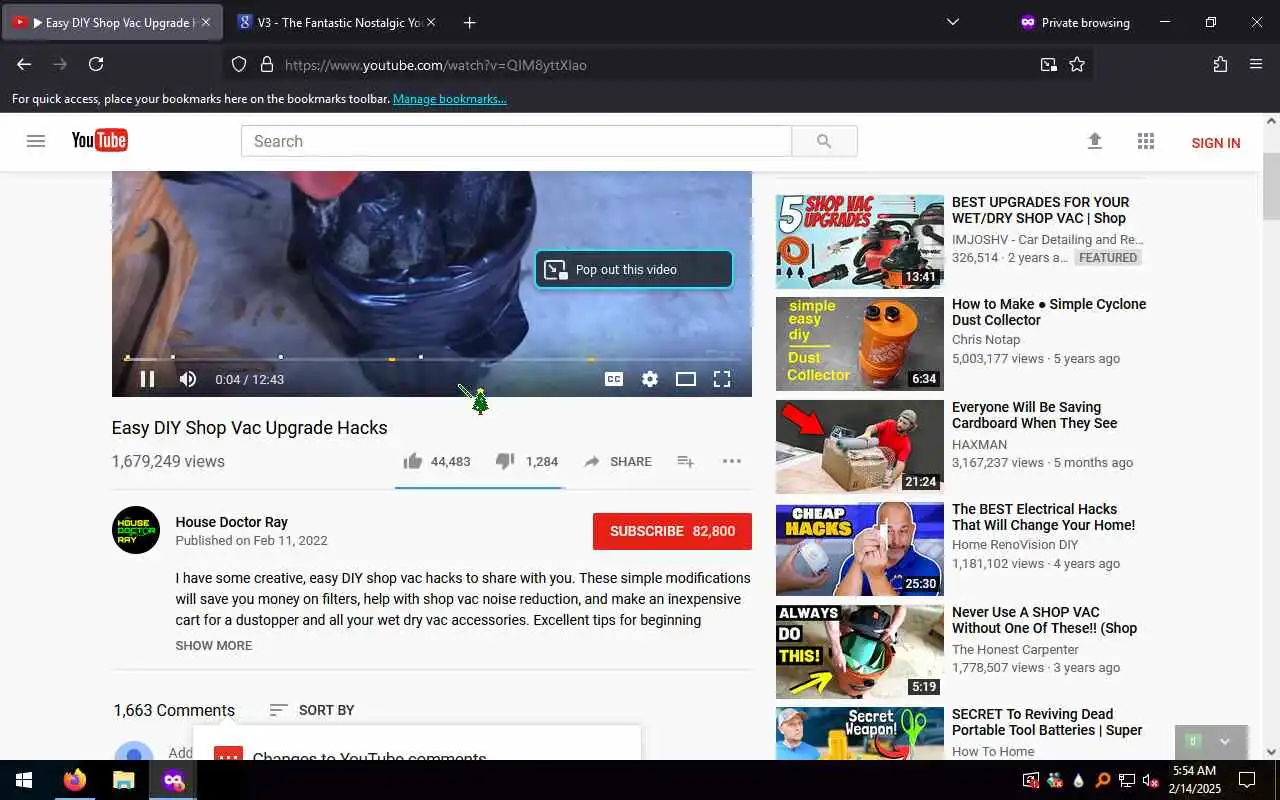1280x800 pixels.
Task: Open the House Doctor Ray channel avatar
Action: tap(136, 530)
